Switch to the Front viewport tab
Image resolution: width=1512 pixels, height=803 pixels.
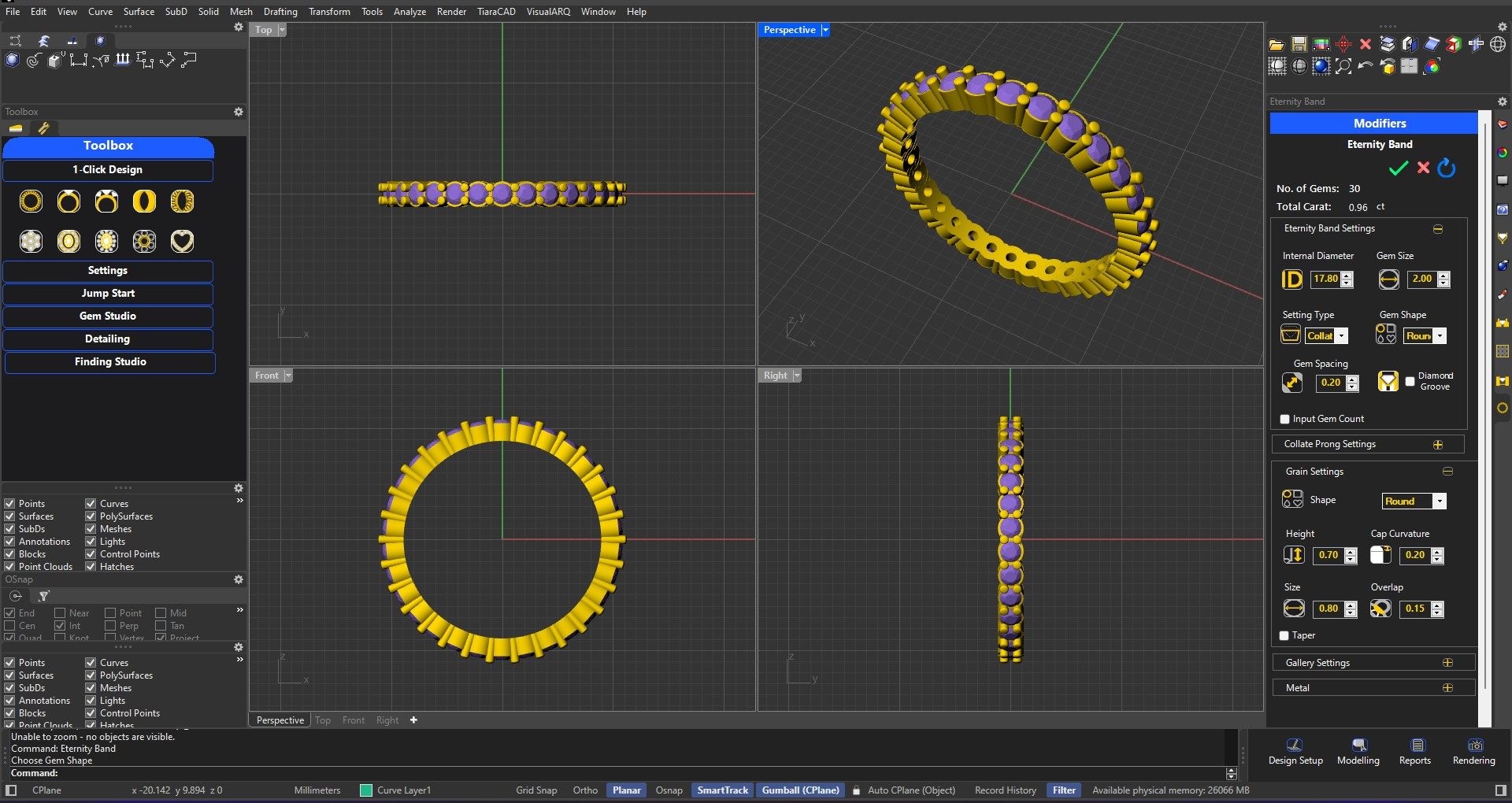[353, 720]
